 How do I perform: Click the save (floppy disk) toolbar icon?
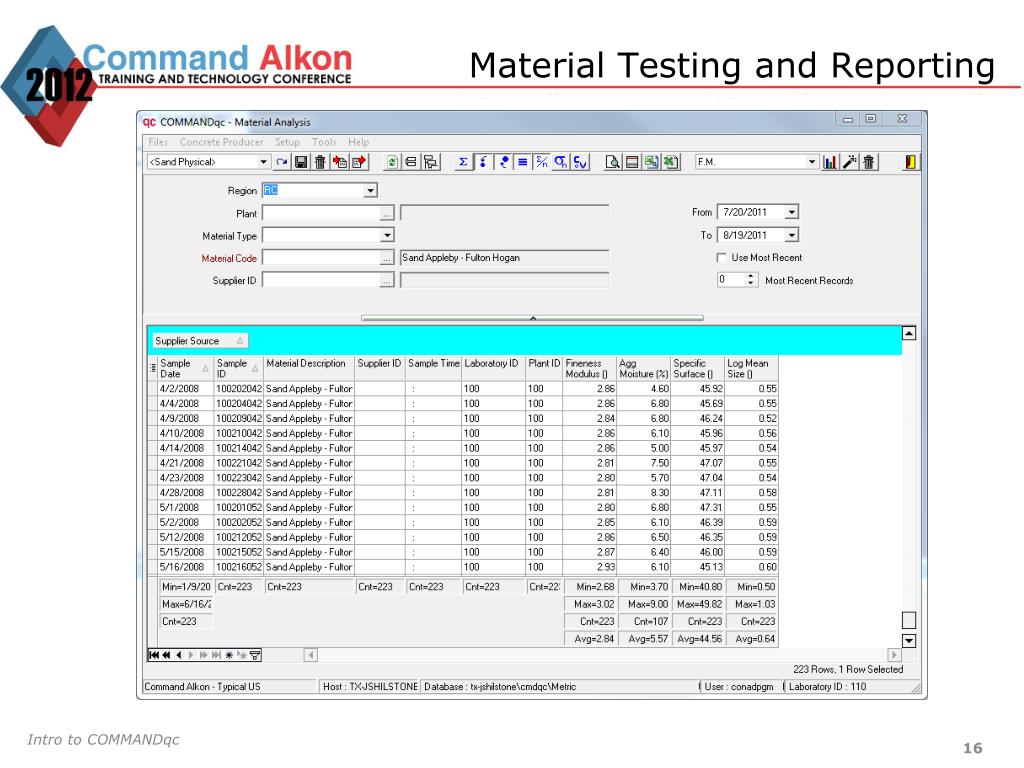[x=300, y=162]
